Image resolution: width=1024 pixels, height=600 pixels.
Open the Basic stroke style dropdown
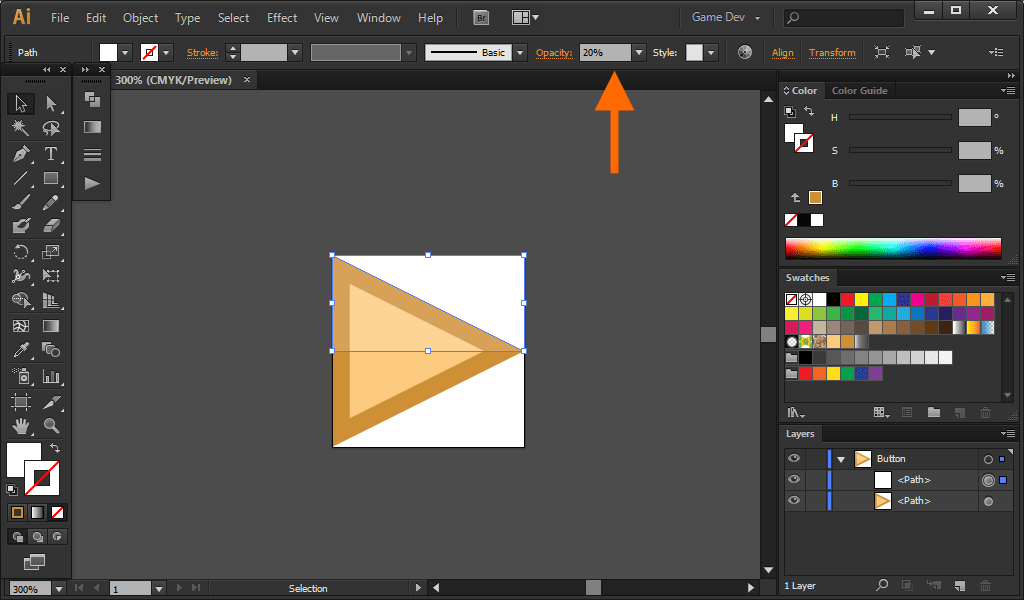[519, 52]
